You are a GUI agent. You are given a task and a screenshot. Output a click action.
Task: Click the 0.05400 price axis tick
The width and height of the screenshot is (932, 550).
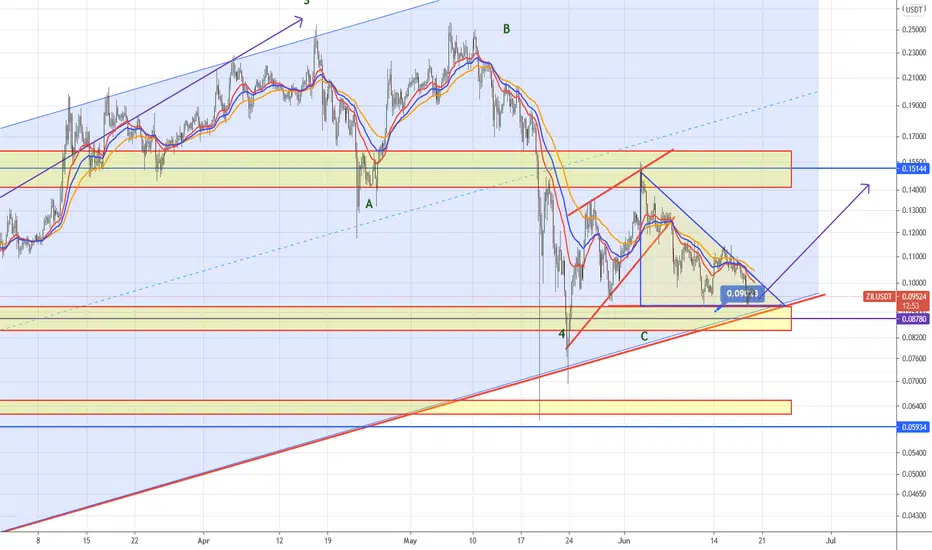[914, 453]
